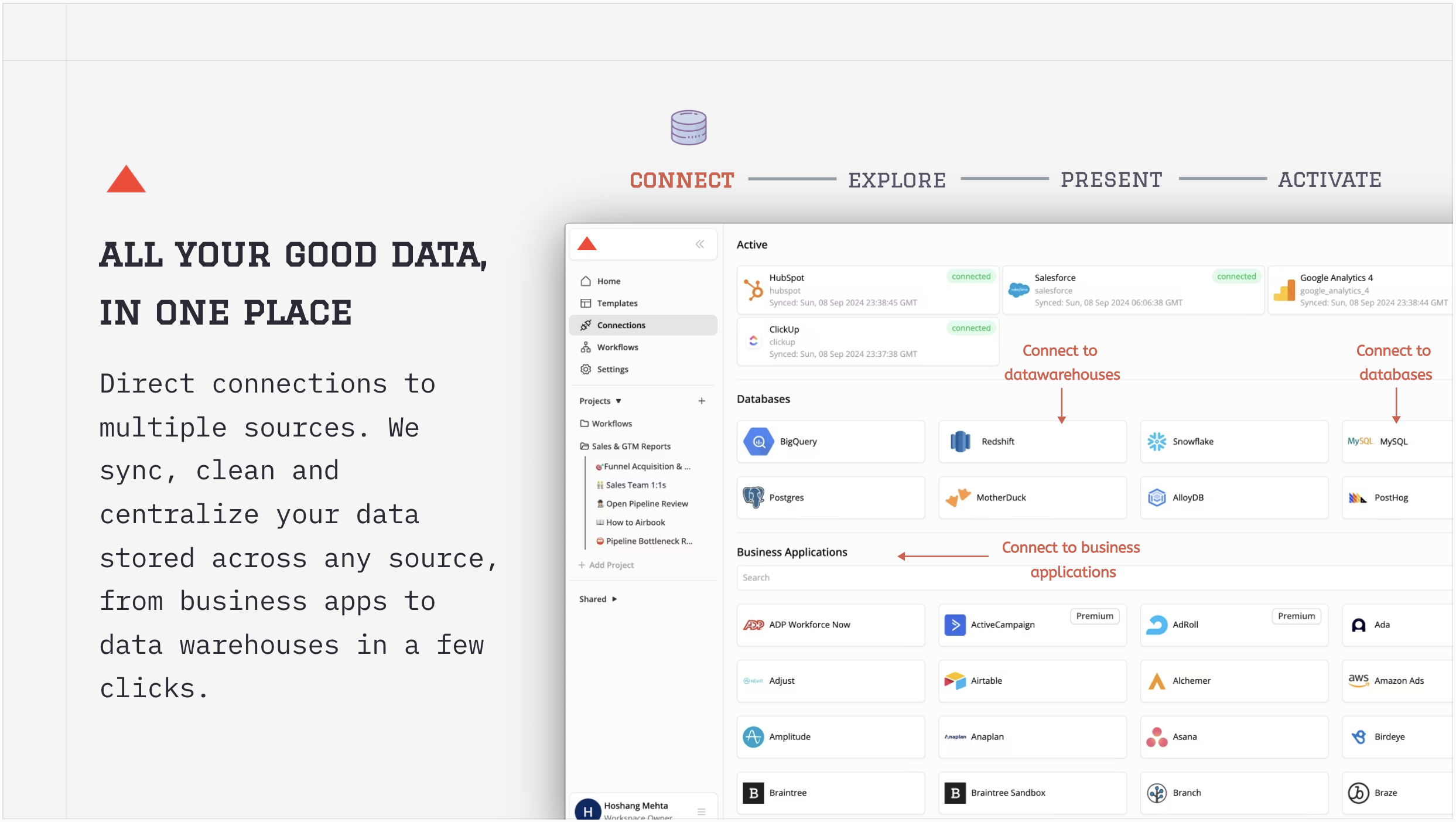Select the Workflows menu item
1456x822 pixels.
click(617, 347)
